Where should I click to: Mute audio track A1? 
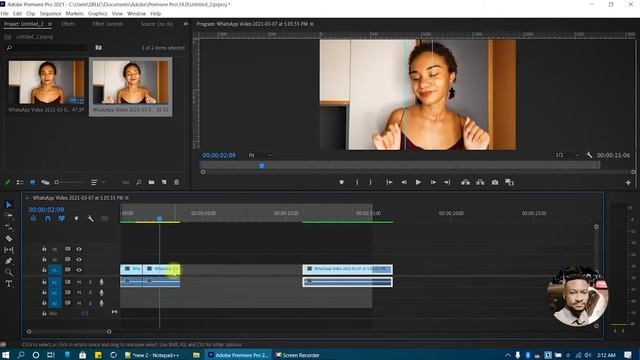(x=79, y=282)
